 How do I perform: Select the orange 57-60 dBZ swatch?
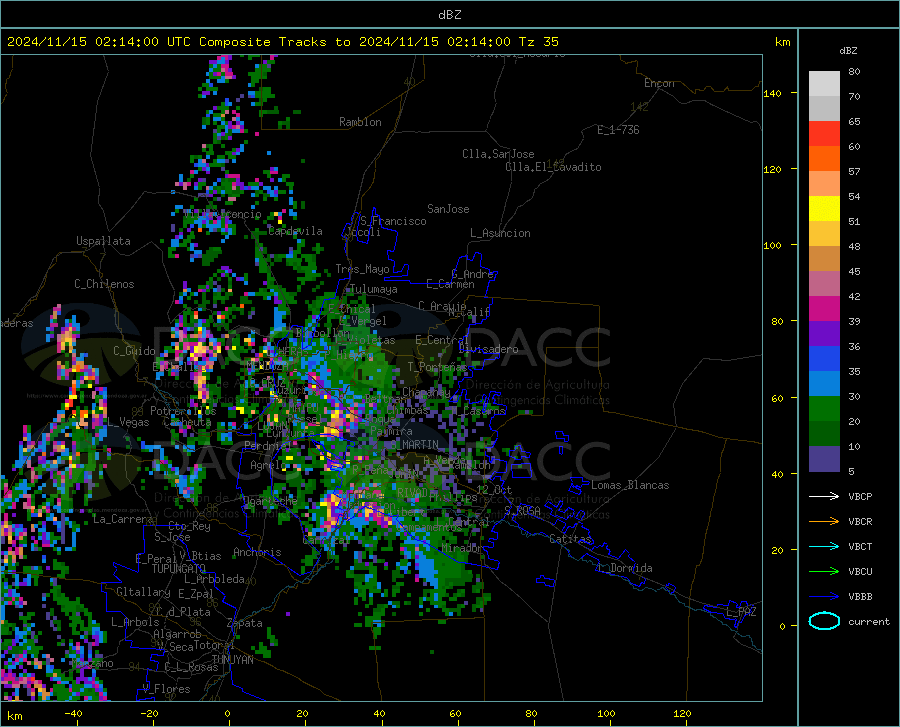click(x=824, y=159)
